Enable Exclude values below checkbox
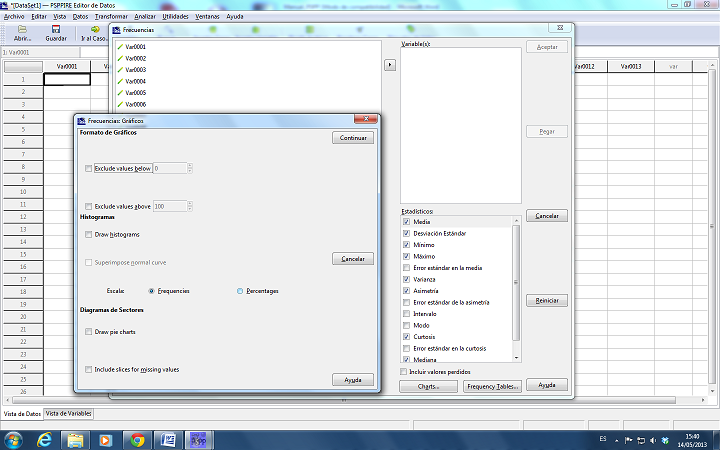Viewport: 720px width, 450px height. (89, 169)
